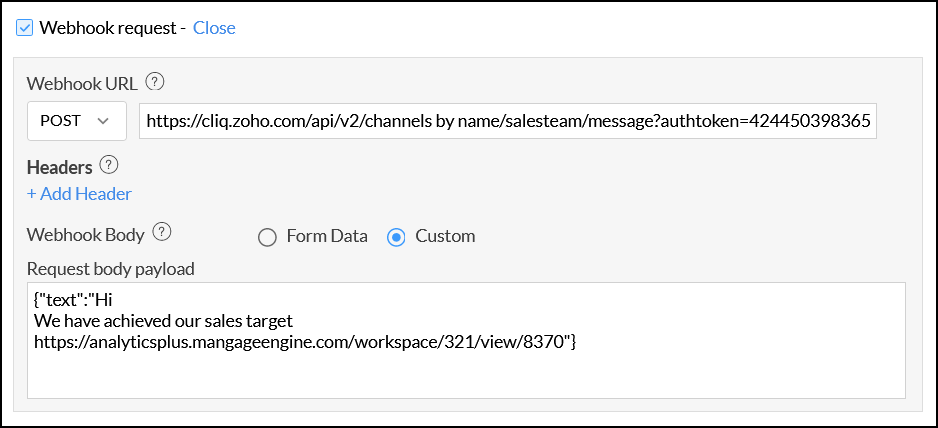Uncheck the Webhook request checkbox
938x428 pixels.
pos(26,28)
